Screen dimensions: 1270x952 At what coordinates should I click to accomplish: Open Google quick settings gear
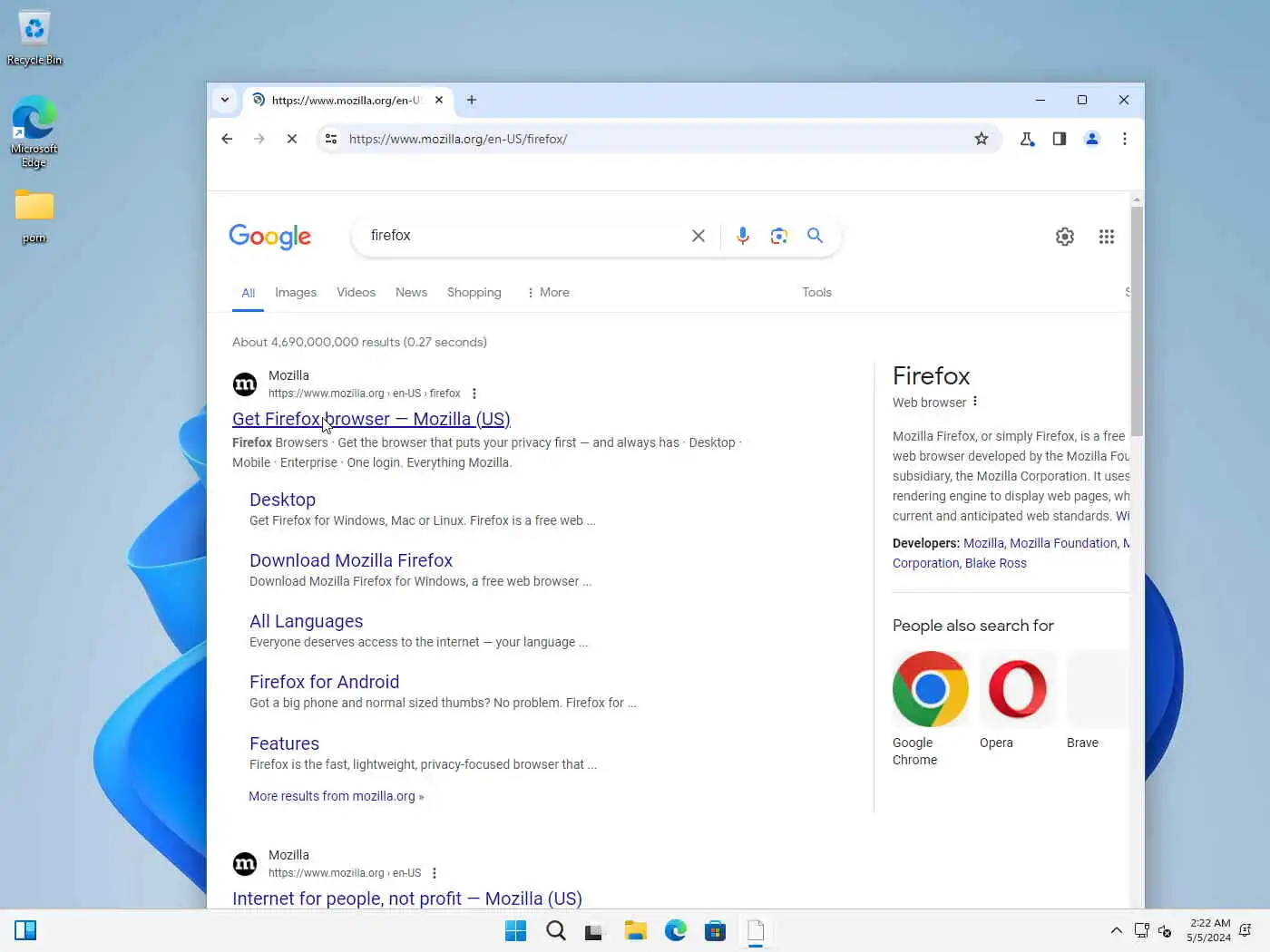(1065, 237)
